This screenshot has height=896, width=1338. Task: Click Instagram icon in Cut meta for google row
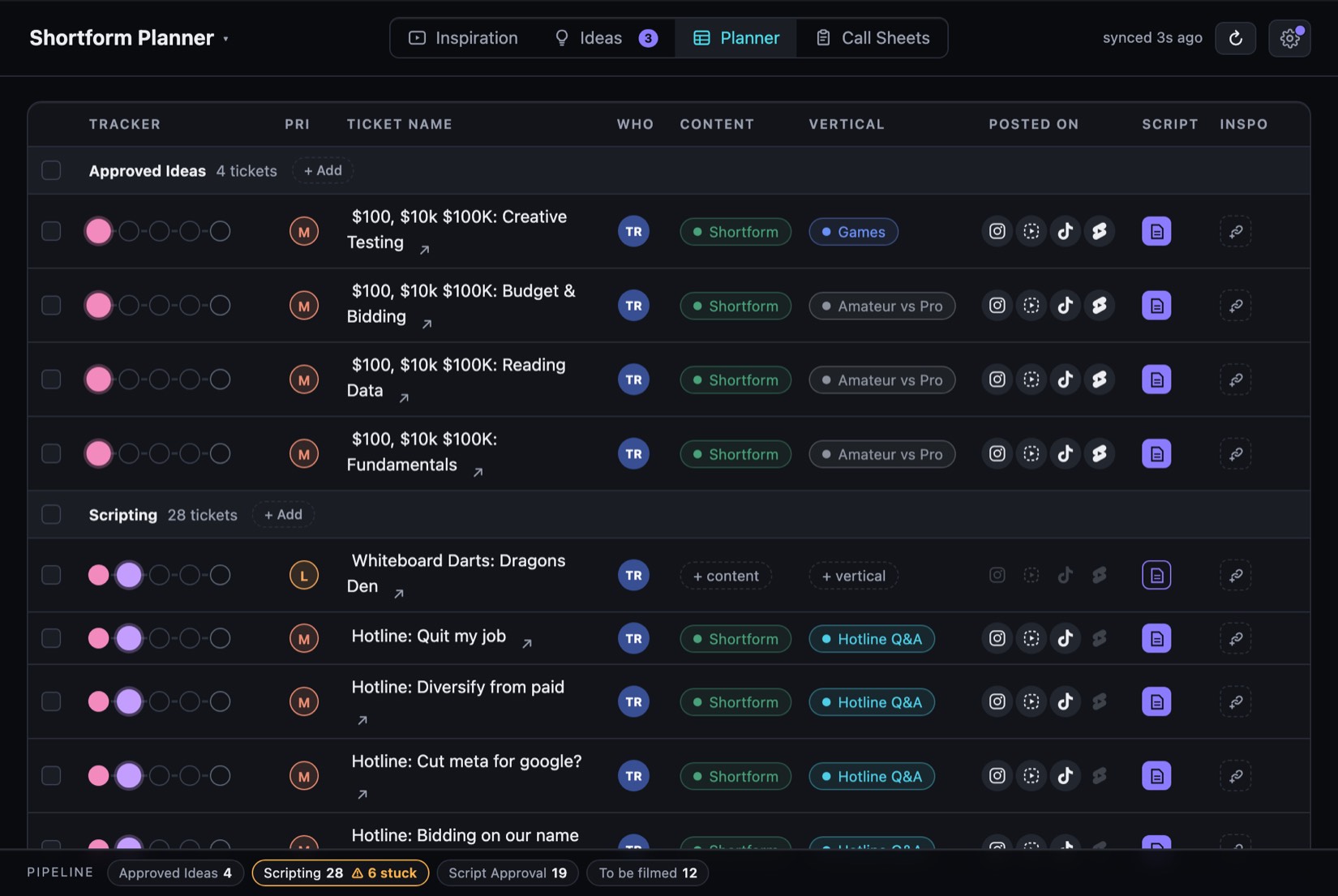click(997, 776)
